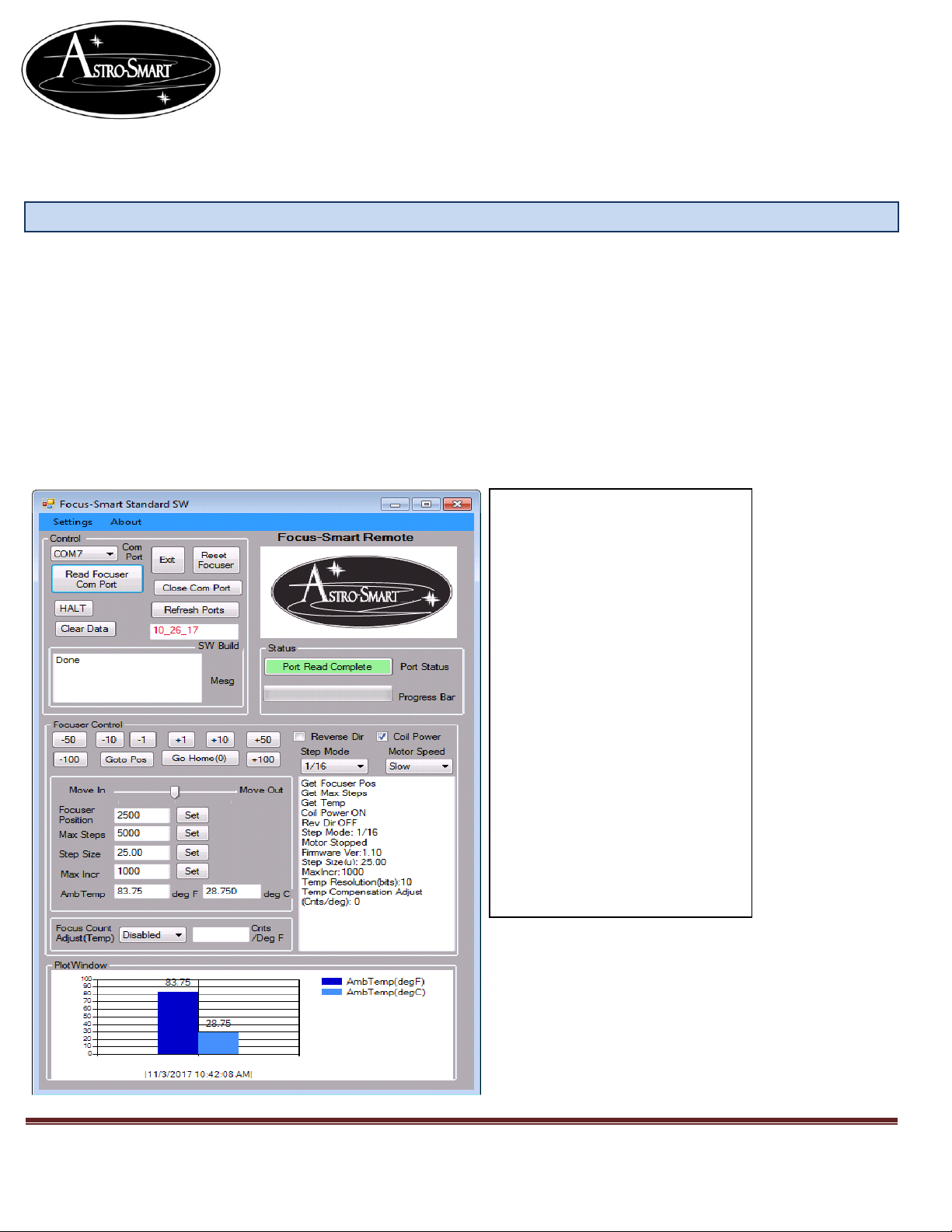
Task: Click the Astro-Smart logo at page top
Action: (121, 69)
